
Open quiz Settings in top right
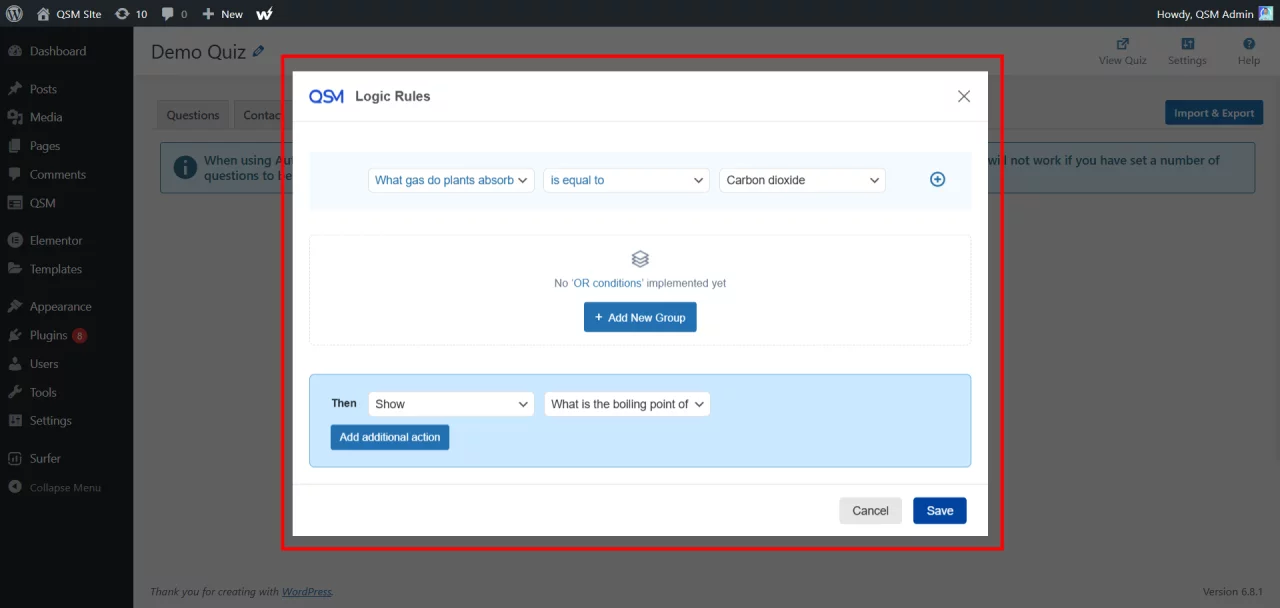pos(1187,52)
